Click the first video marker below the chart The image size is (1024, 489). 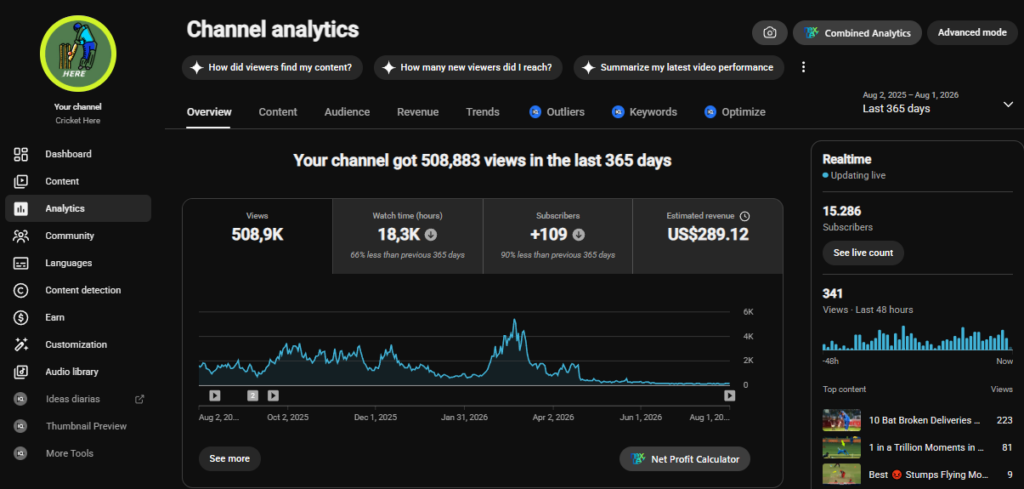215,395
